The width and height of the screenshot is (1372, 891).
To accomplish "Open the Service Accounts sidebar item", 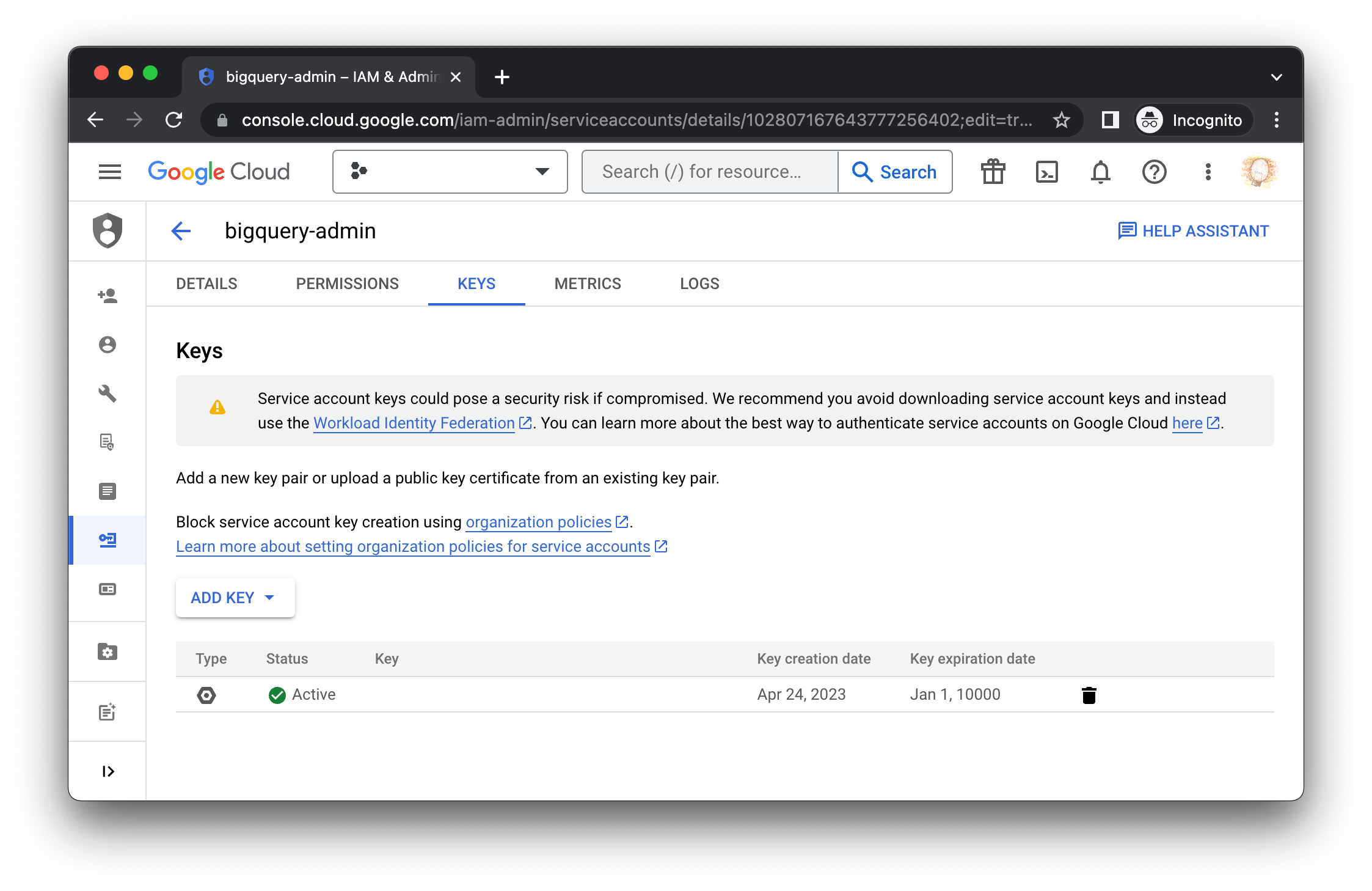I will [108, 540].
